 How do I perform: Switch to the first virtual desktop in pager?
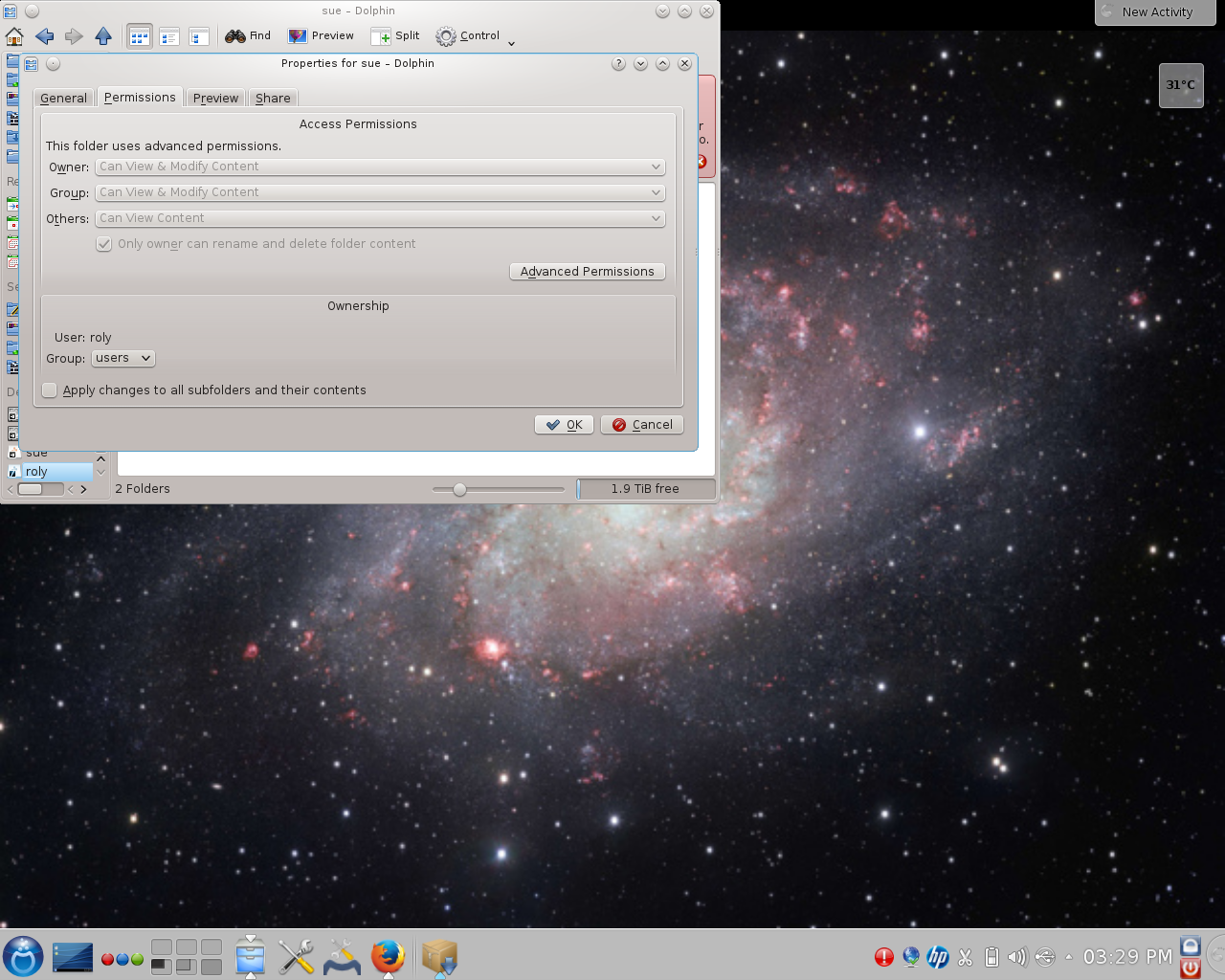[x=162, y=947]
